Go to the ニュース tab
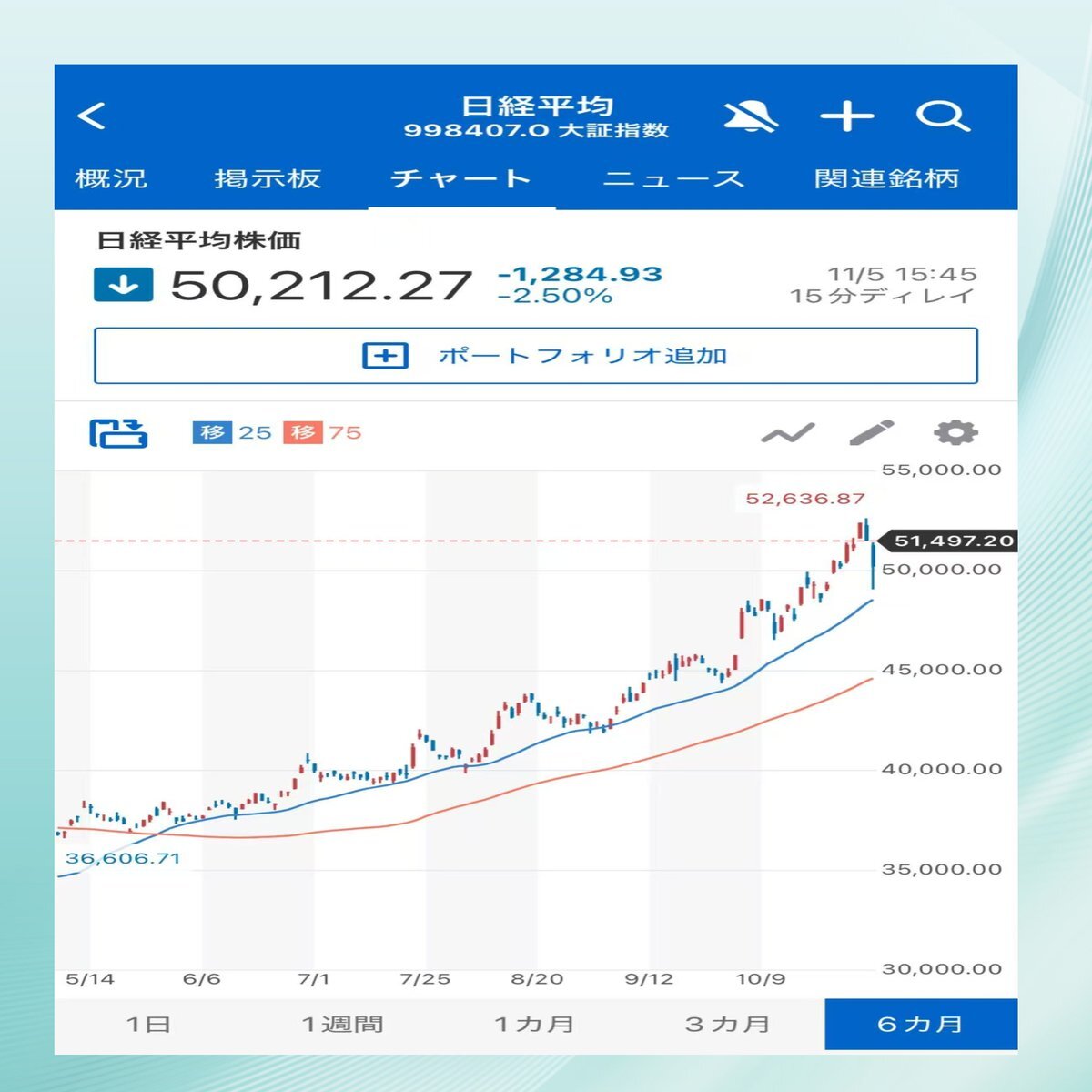 tap(673, 178)
